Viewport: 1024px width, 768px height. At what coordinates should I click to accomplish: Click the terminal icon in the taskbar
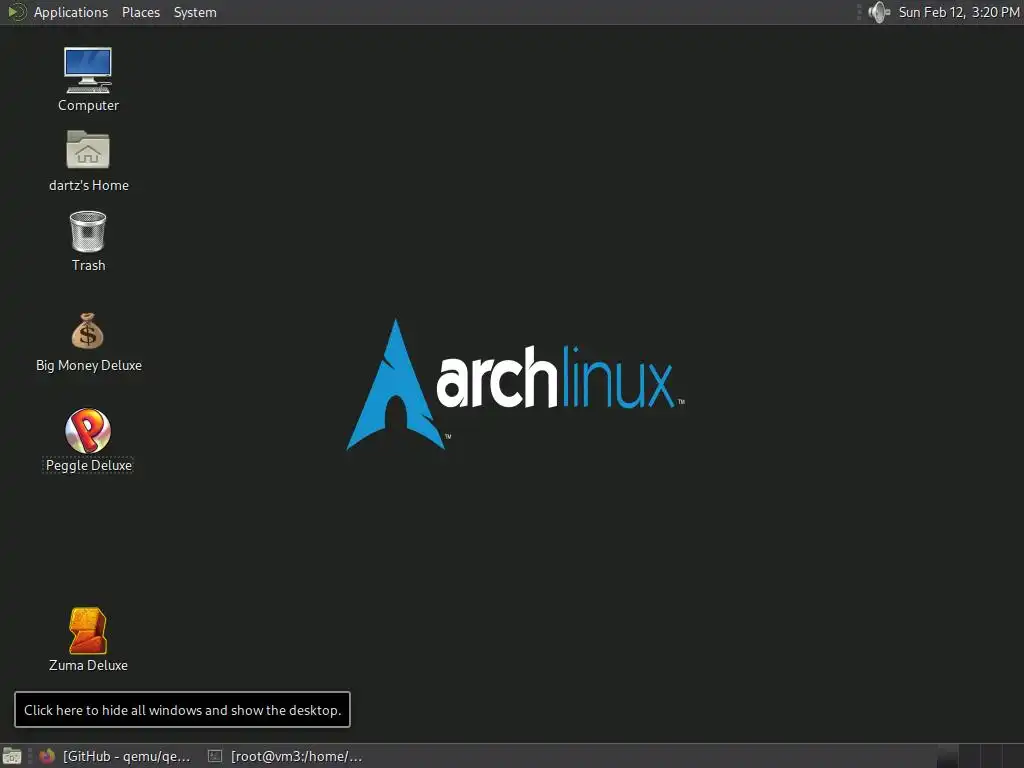point(215,756)
